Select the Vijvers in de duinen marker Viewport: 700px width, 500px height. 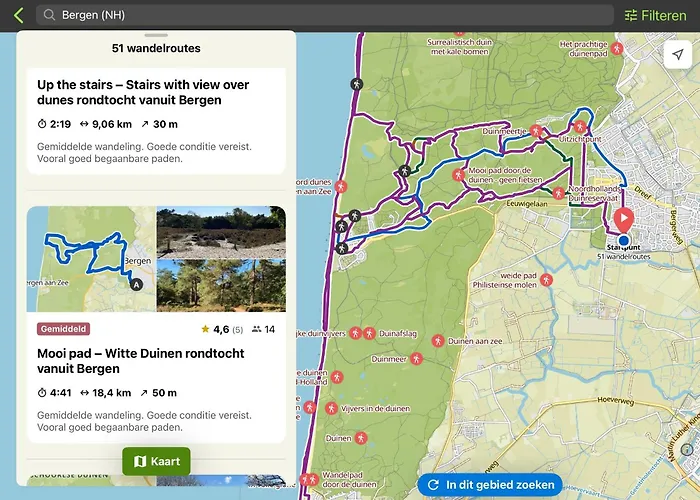(331, 408)
